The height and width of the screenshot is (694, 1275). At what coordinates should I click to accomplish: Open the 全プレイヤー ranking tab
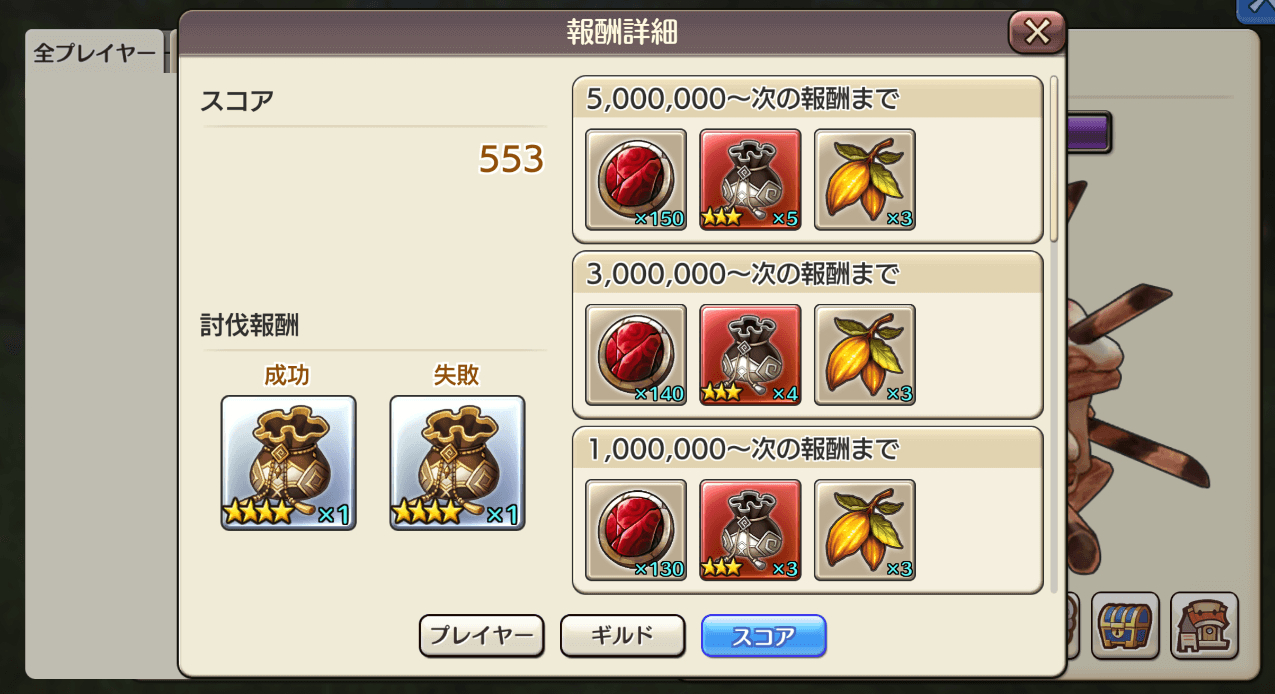point(95,53)
